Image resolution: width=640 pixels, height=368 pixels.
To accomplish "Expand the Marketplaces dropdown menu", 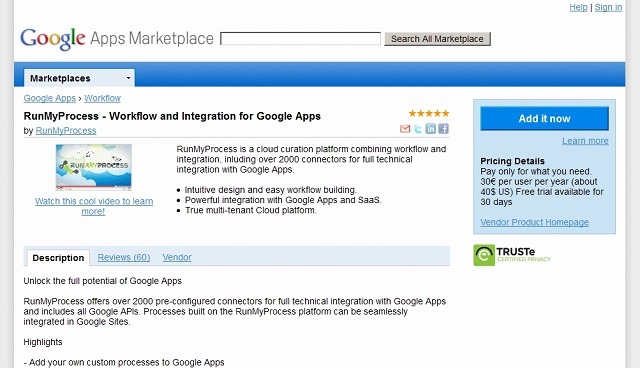I will [x=79, y=78].
